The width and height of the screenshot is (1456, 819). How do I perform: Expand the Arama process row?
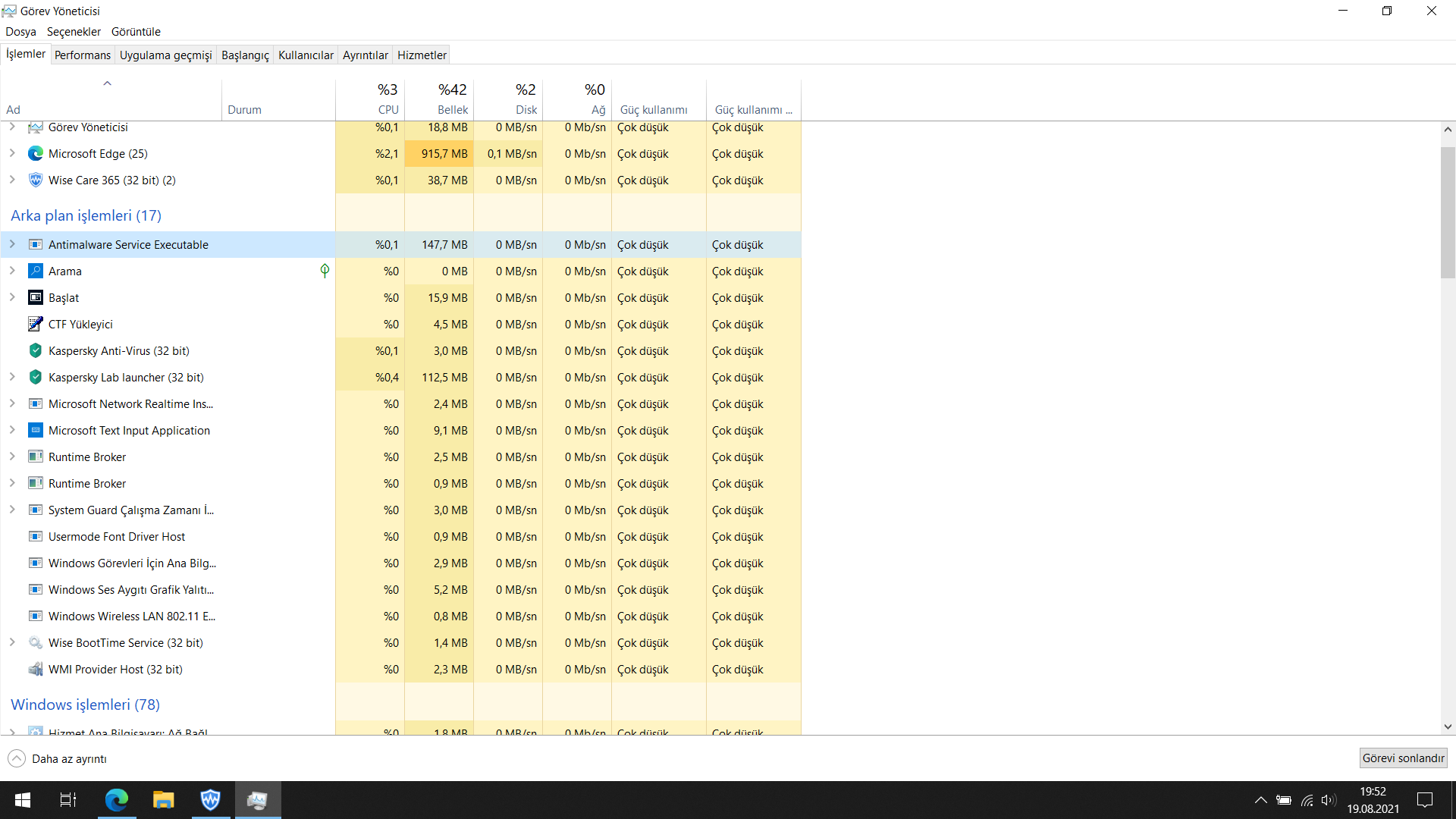12,271
